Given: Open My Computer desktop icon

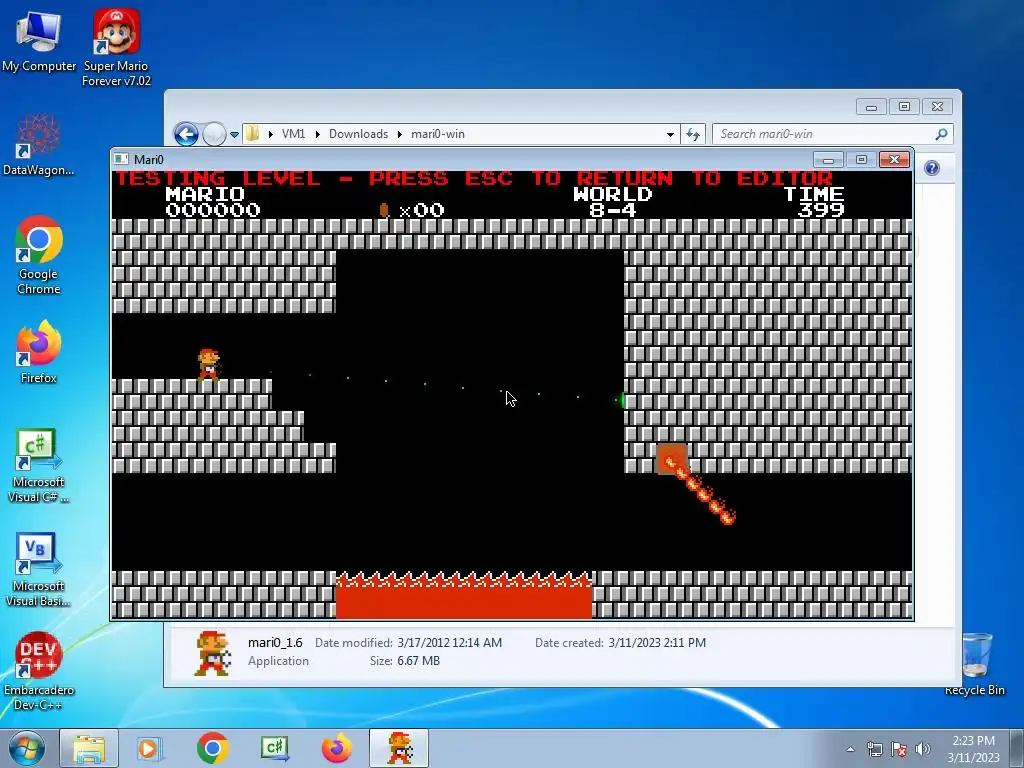Looking at the screenshot, I should [x=39, y=40].
